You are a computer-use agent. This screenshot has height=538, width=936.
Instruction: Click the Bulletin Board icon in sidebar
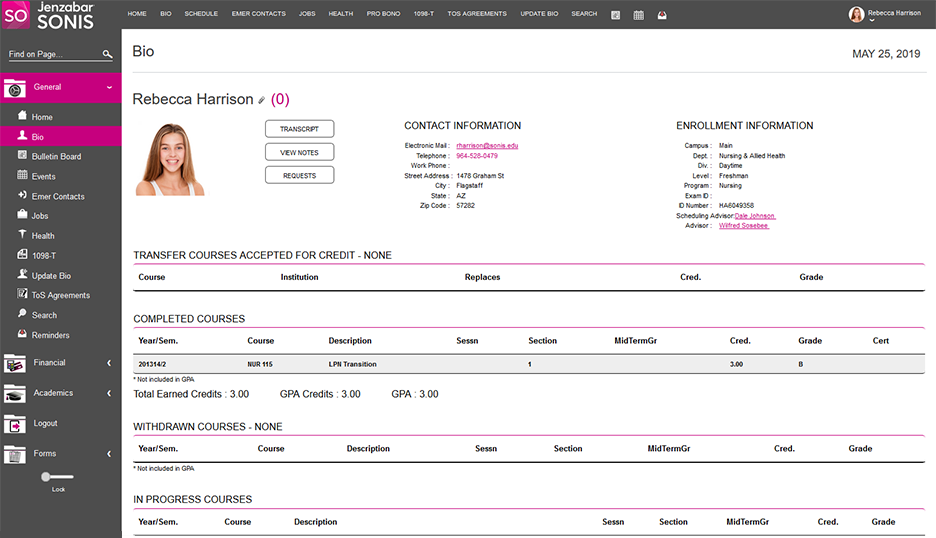click(22, 156)
